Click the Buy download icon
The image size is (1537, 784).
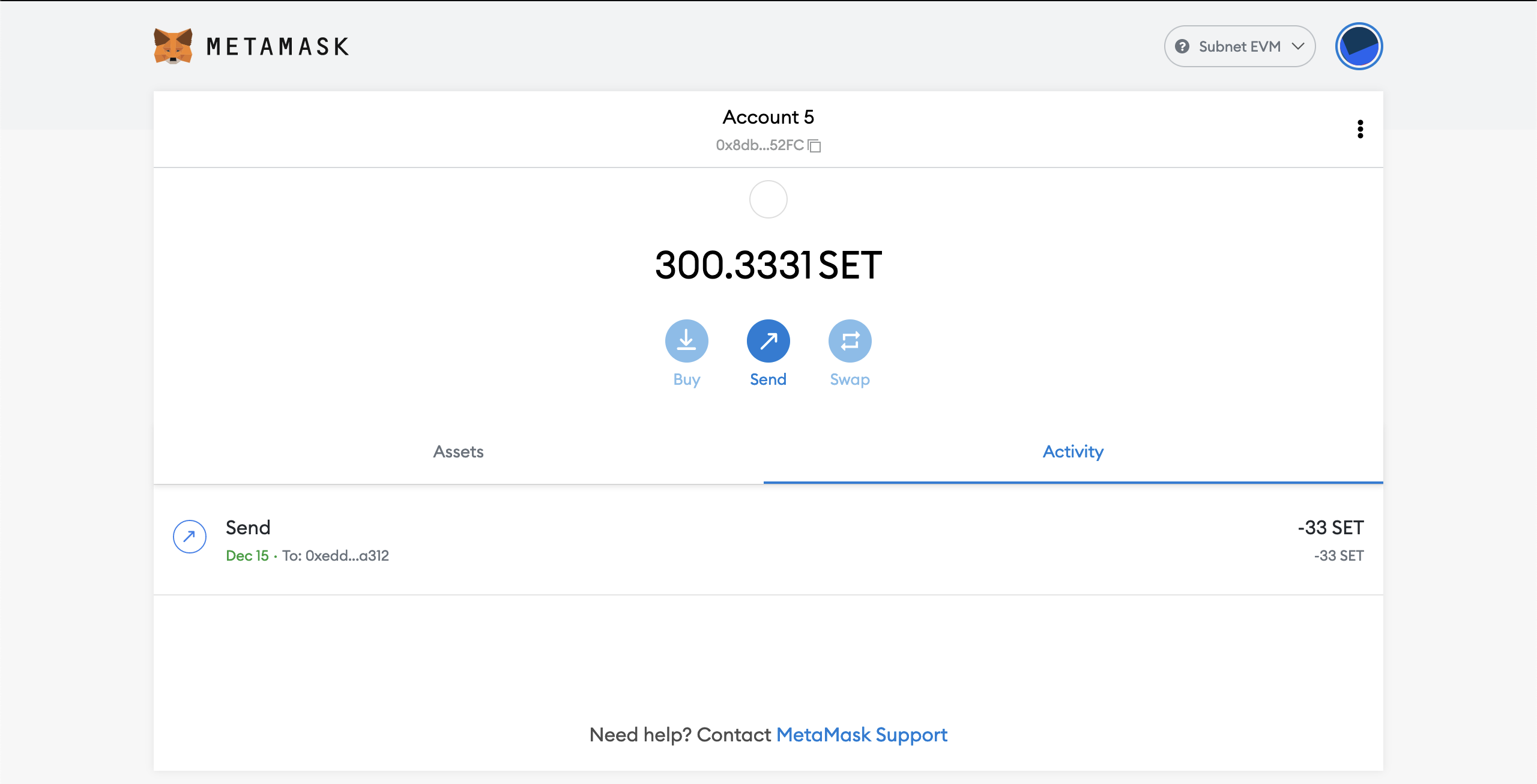tap(687, 341)
